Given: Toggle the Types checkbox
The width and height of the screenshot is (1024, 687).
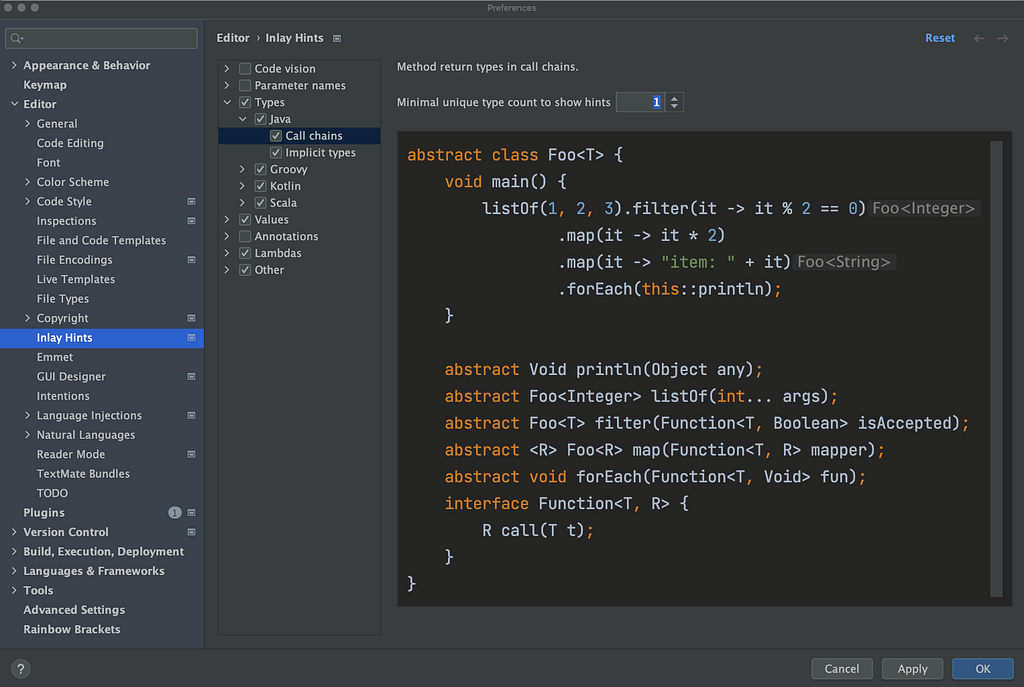Looking at the screenshot, I should click(x=245, y=103).
